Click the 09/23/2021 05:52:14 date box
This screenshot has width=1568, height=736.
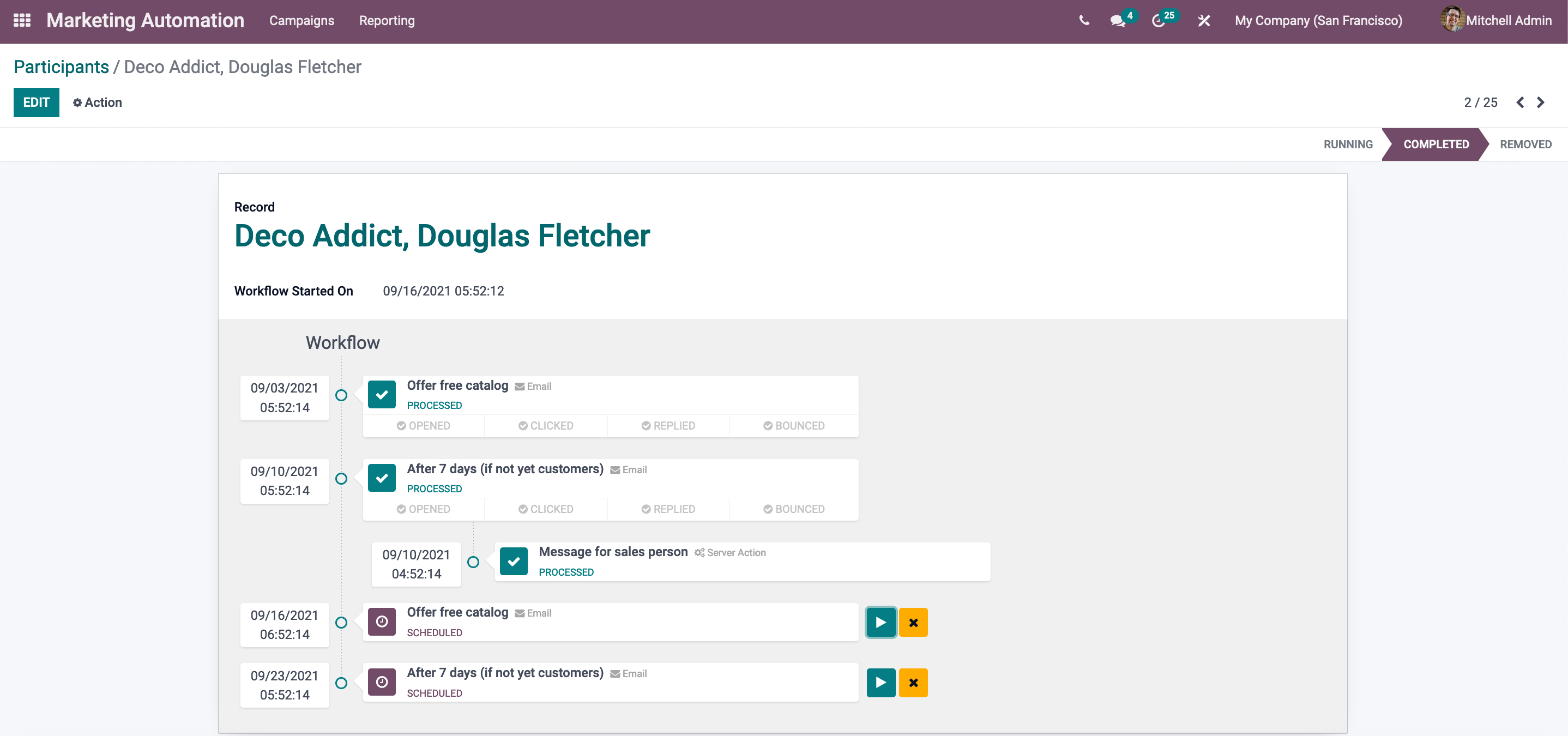tap(285, 685)
